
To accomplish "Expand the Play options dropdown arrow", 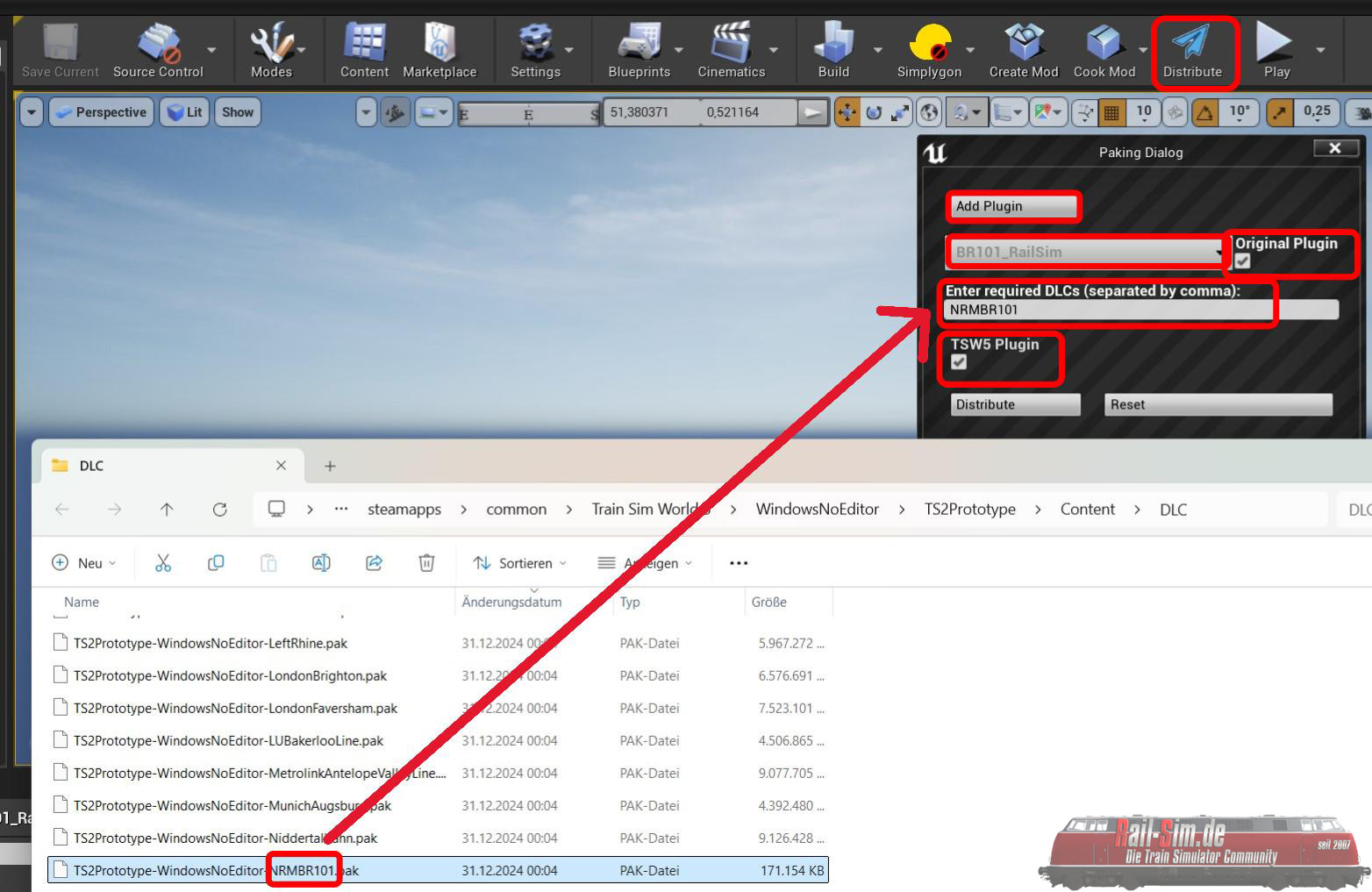I will (1320, 51).
